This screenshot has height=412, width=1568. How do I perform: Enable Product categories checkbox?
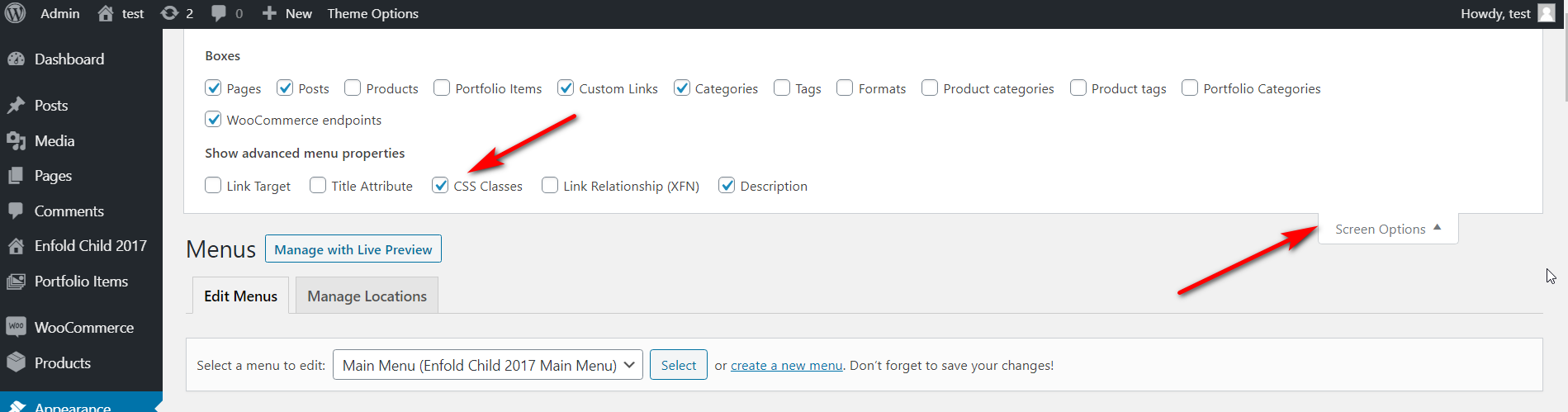pyautogui.click(x=930, y=88)
